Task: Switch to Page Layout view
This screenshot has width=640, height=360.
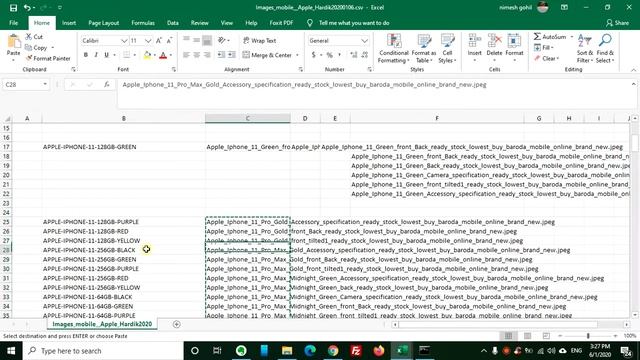Action: point(527,336)
